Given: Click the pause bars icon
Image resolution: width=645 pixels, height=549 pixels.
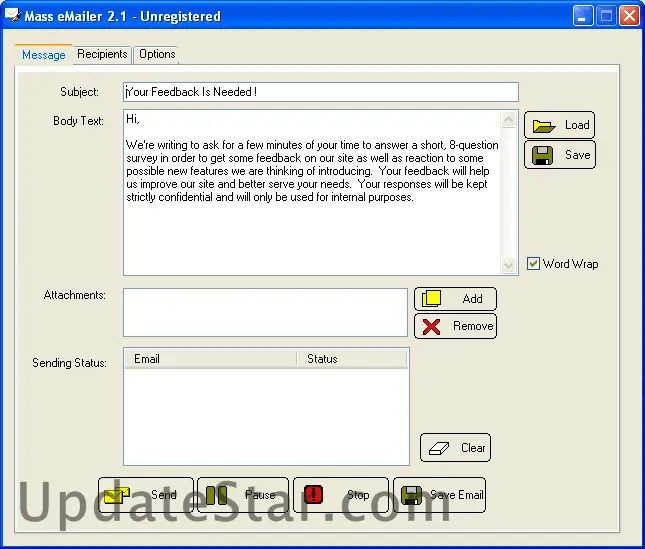Looking at the screenshot, I should tap(216, 495).
